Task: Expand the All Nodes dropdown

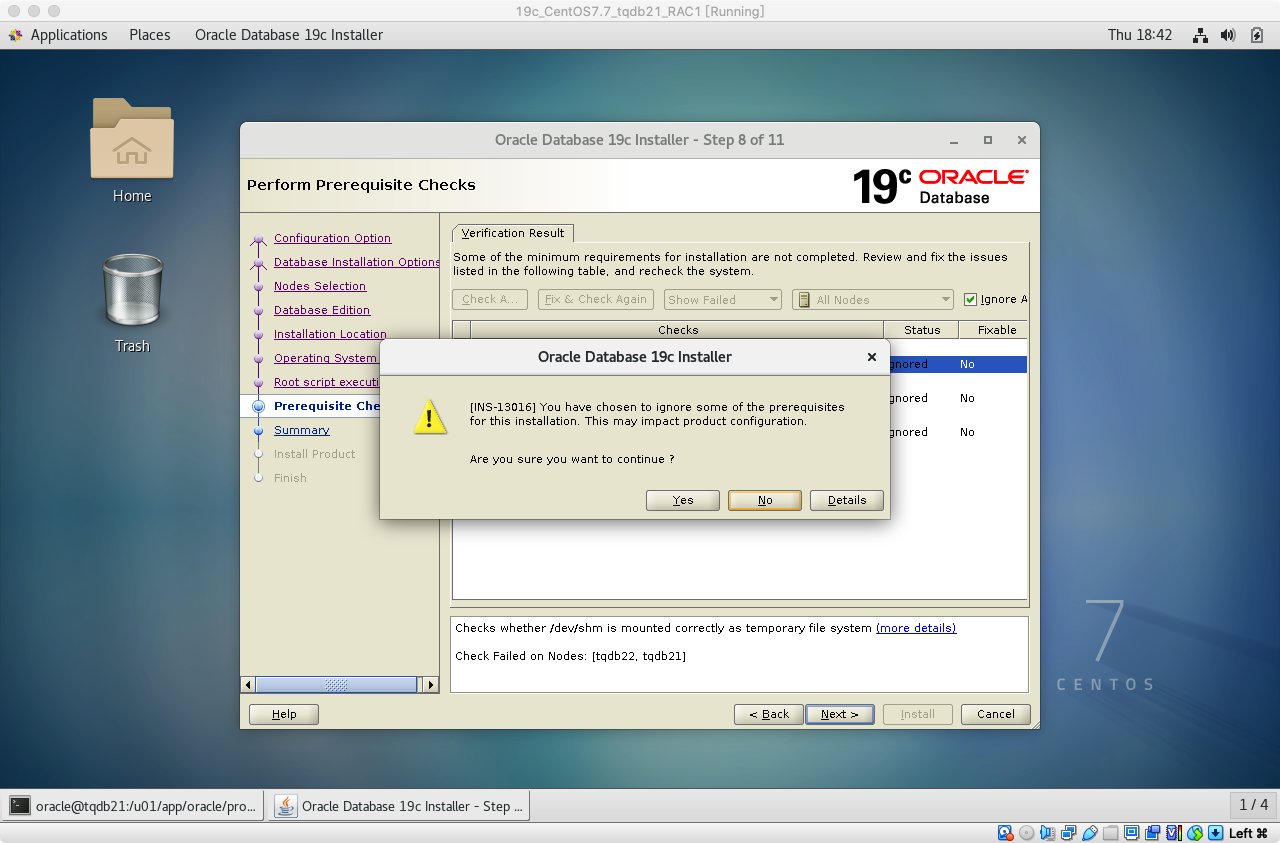Action: 873,299
